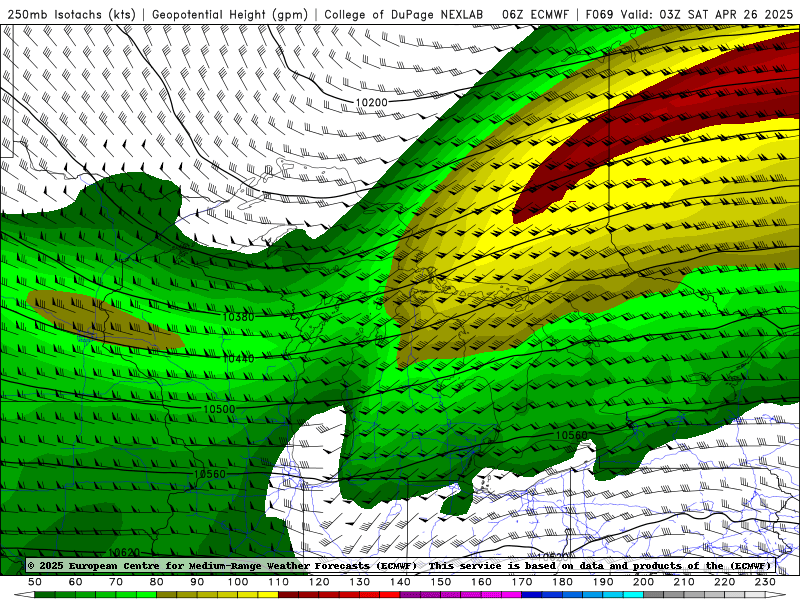Screen dimensions: 800x600
Task: Click the left-side 10560 contour label
Action: pos(210,474)
